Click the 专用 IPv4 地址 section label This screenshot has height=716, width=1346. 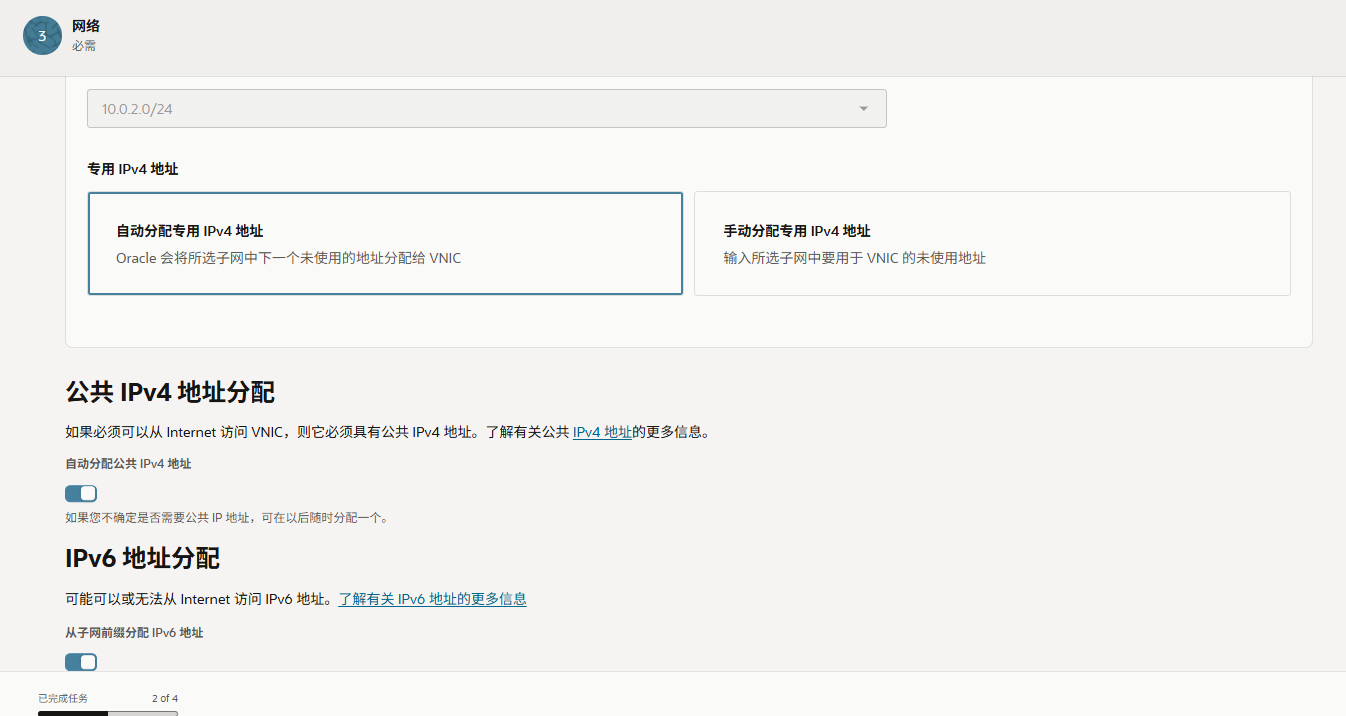coord(133,169)
